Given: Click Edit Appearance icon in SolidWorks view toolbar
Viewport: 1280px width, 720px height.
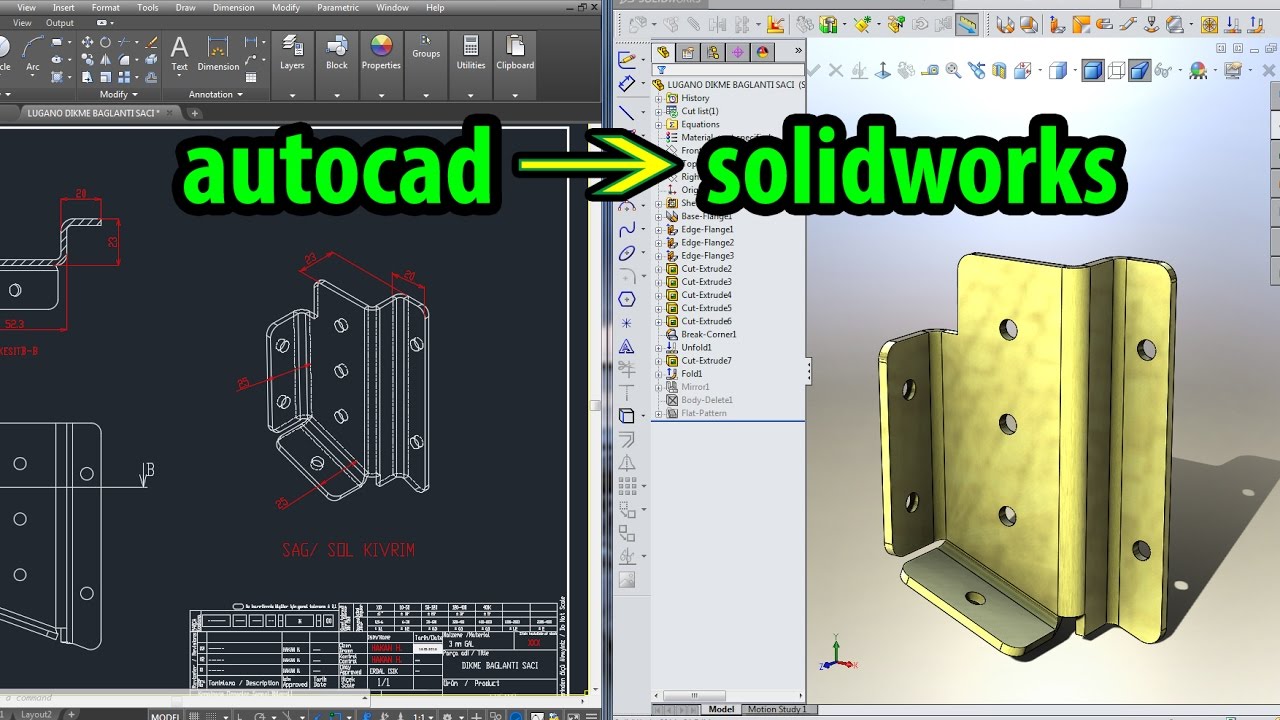Looking at the screenshot, I should click(1198, 70).
